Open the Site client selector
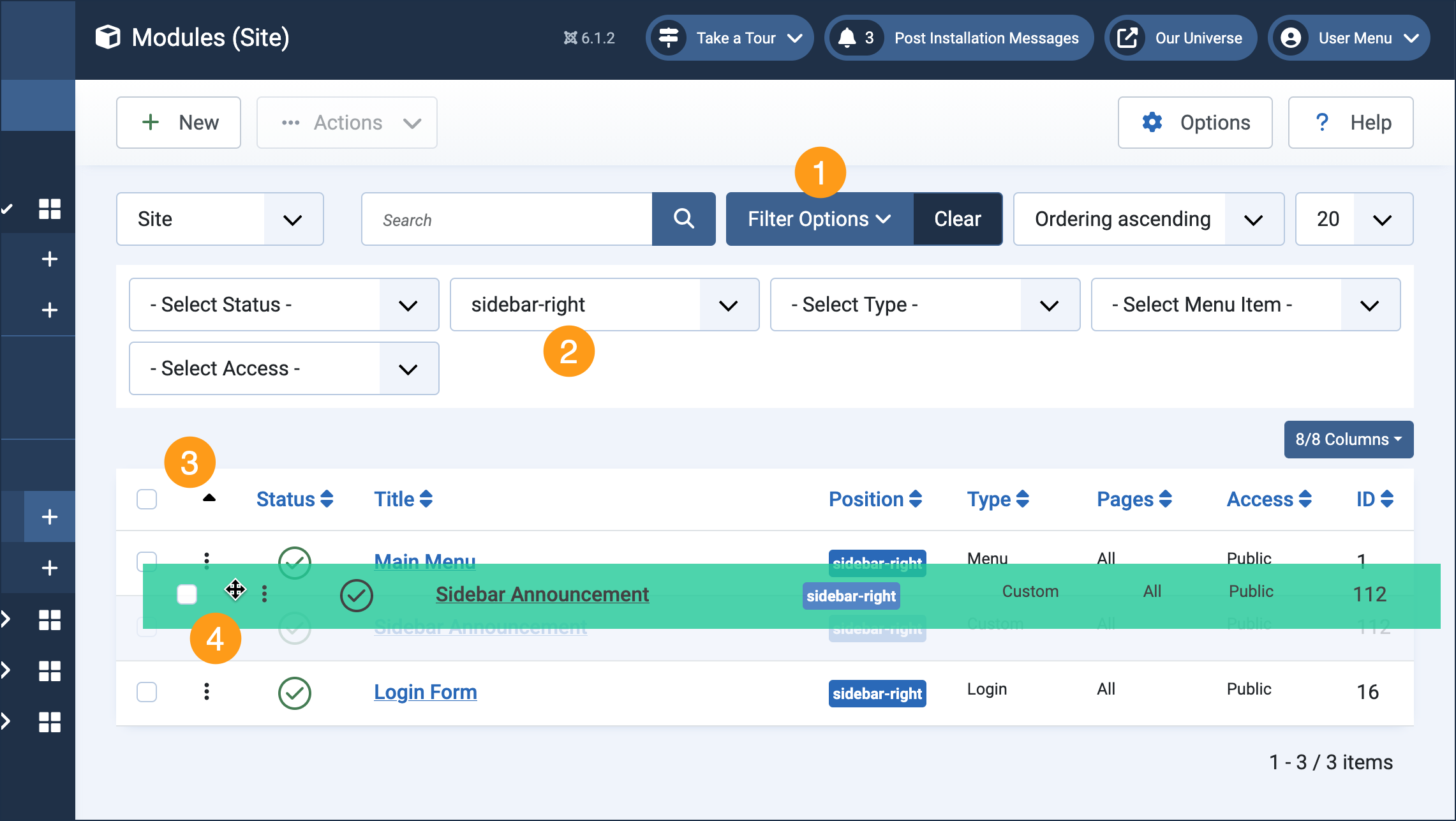The width and height of the screenshot is (1456, 821). coord(220,219)
